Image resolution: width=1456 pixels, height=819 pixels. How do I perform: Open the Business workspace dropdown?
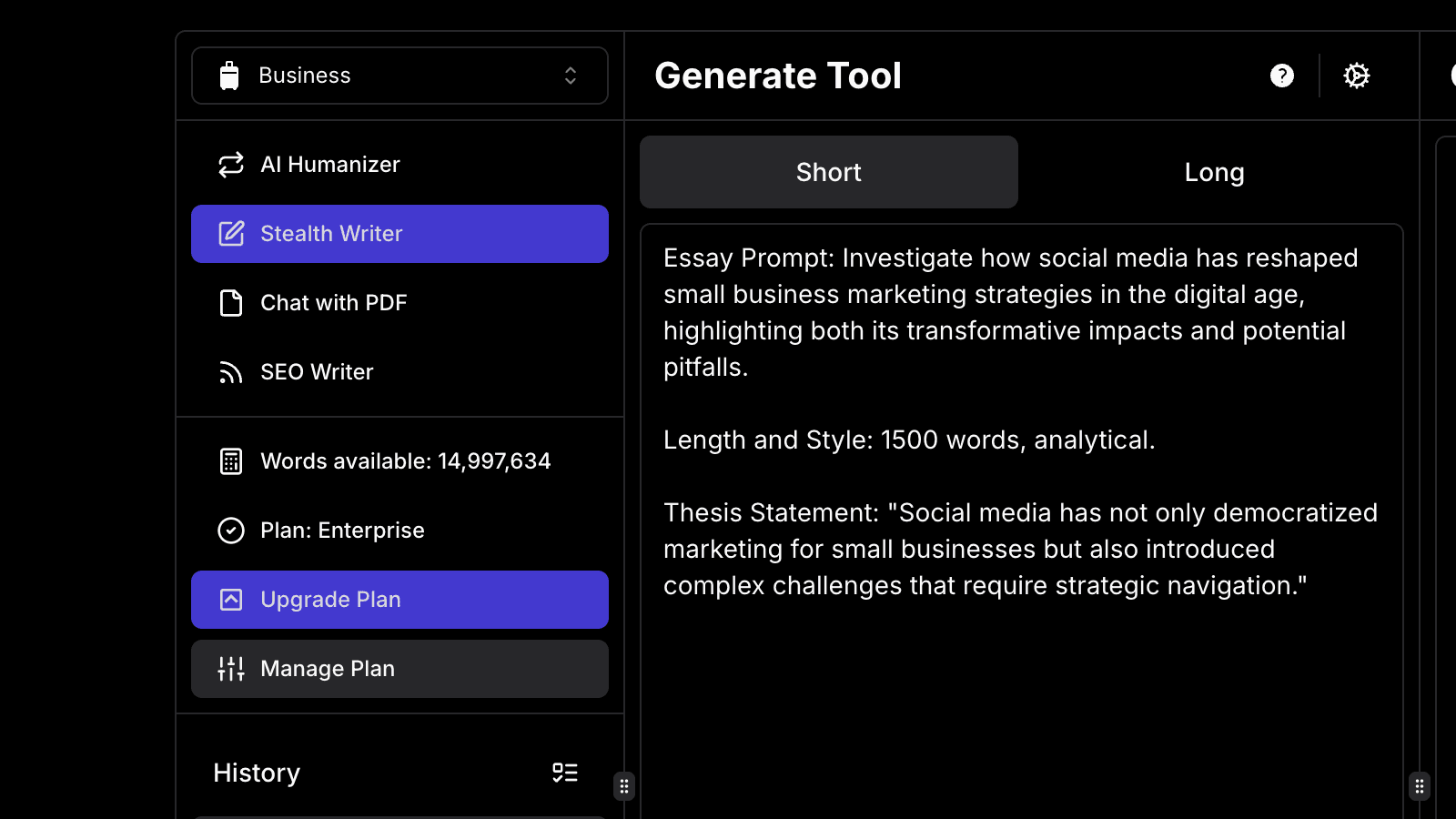(x=399, y=76)
